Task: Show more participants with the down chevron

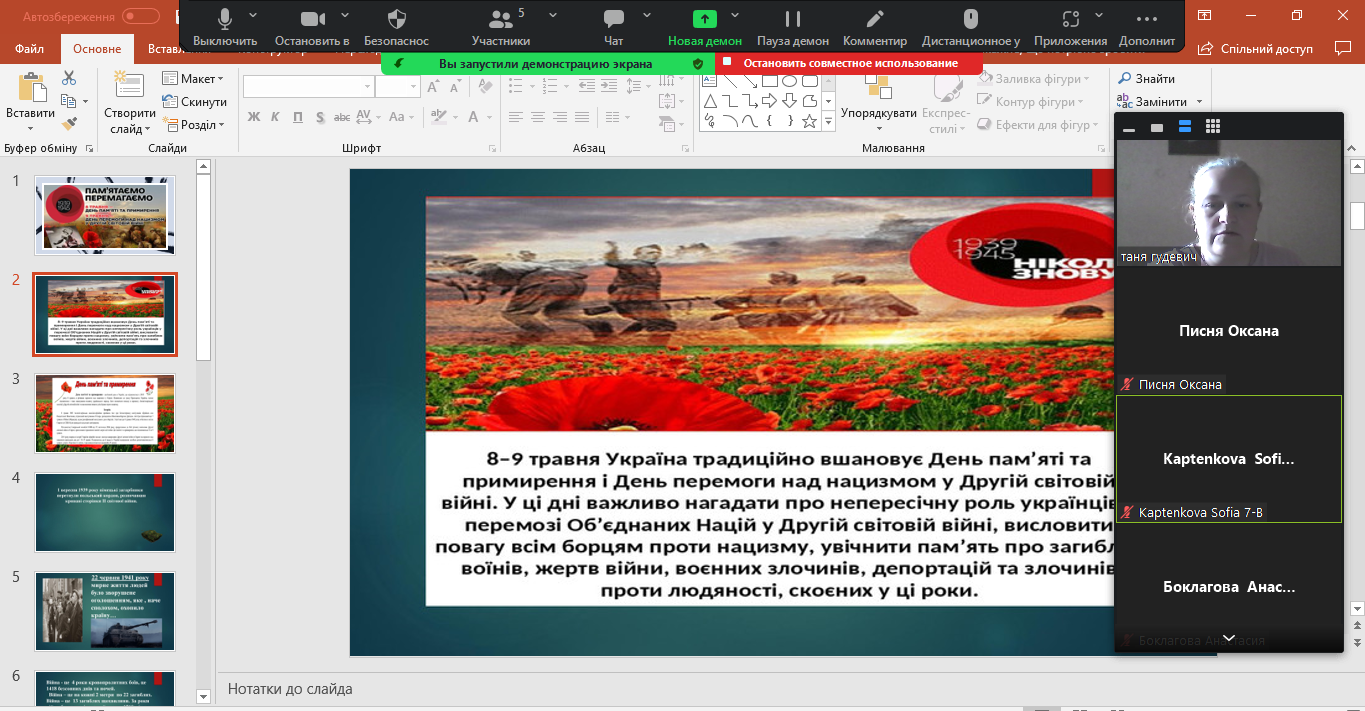Action: (x=1229, y=638)
